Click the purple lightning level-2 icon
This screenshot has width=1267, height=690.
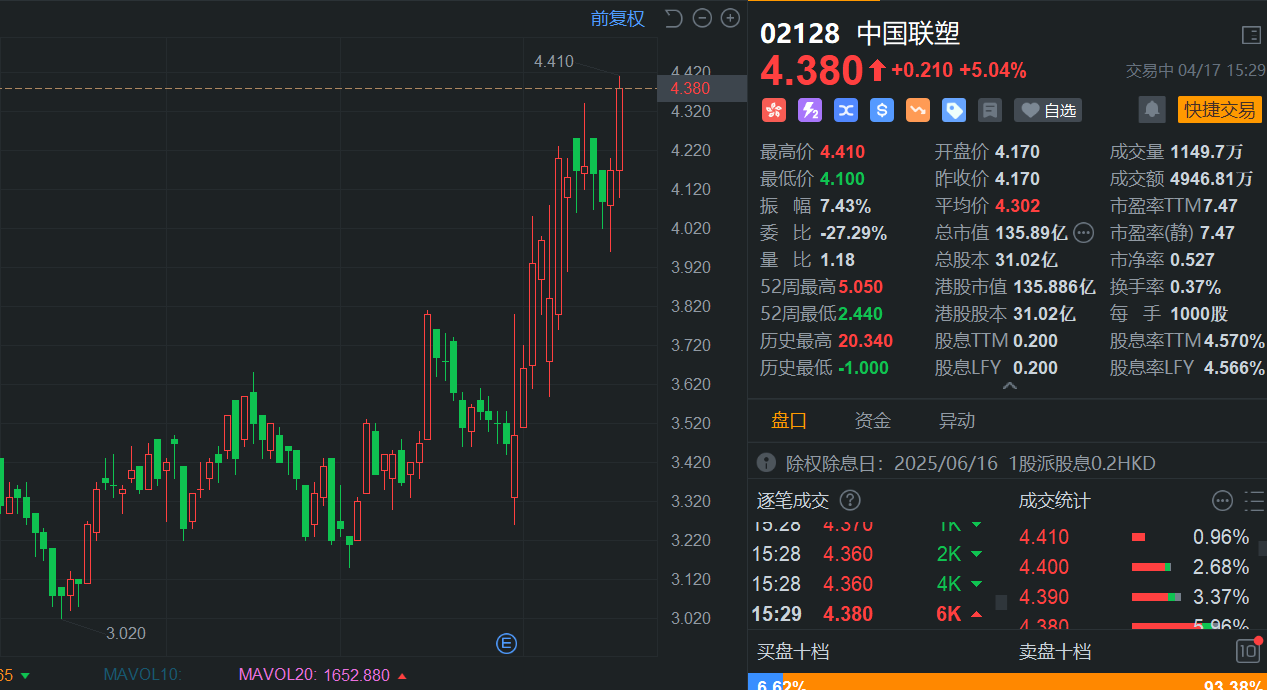point(809,110)
